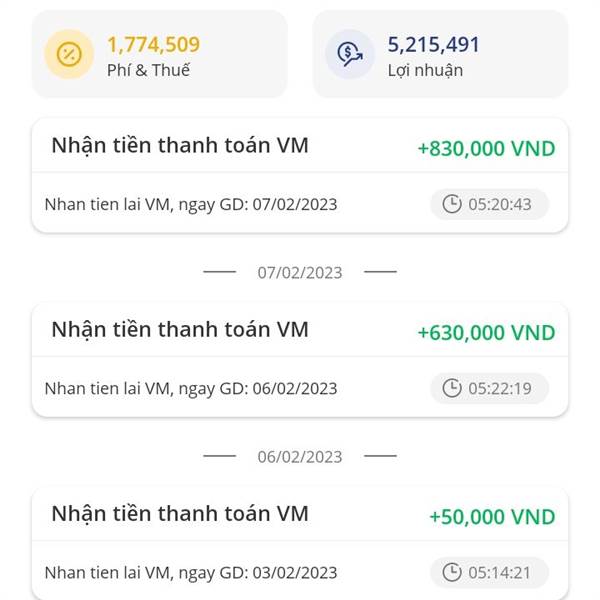Open the Phí & Thuế 1,774,509 card

160,54
